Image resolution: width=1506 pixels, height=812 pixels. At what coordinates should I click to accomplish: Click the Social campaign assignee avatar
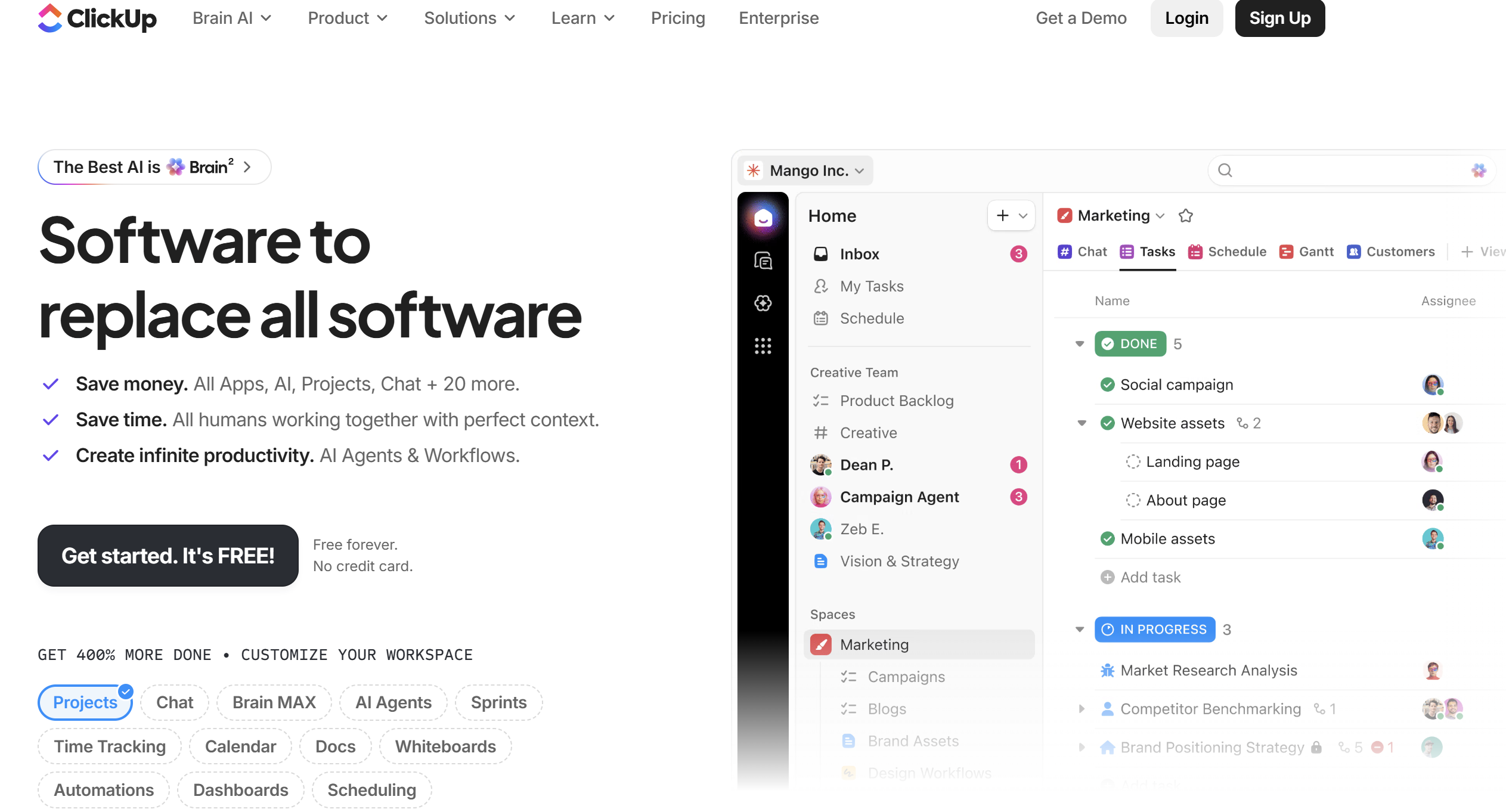1433,385
